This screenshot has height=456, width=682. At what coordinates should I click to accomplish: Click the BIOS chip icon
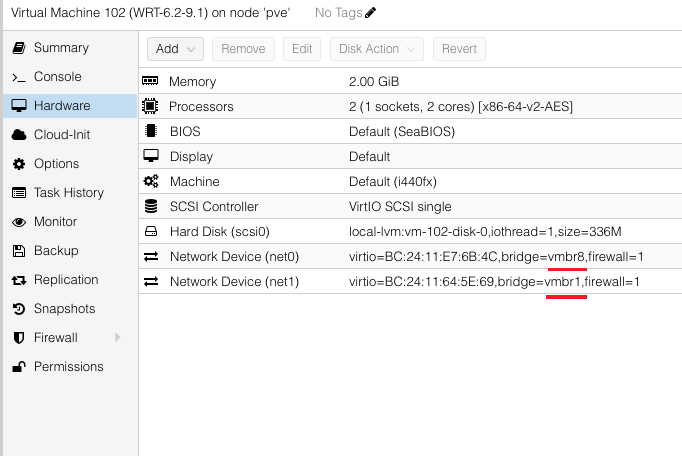click(150, 131)
